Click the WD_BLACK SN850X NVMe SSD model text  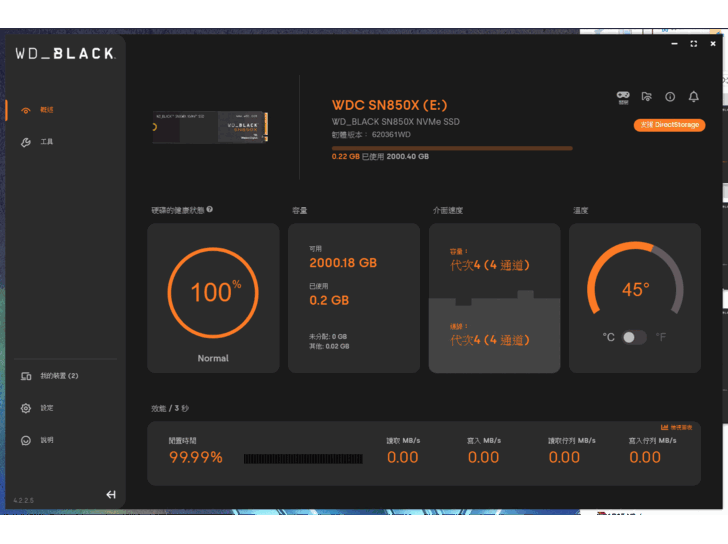click(396, 122)
